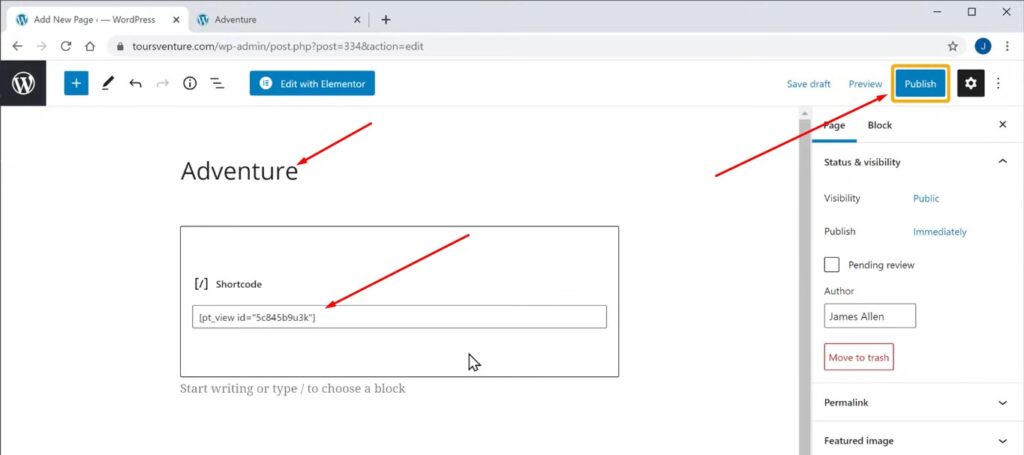Close the Add New Page tab

coord(175,20)
